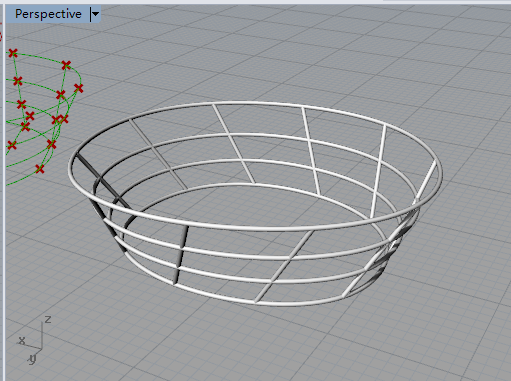Click the Z axis label on world axes icon
Screen dimensions: 511x381
pos(48,319)
